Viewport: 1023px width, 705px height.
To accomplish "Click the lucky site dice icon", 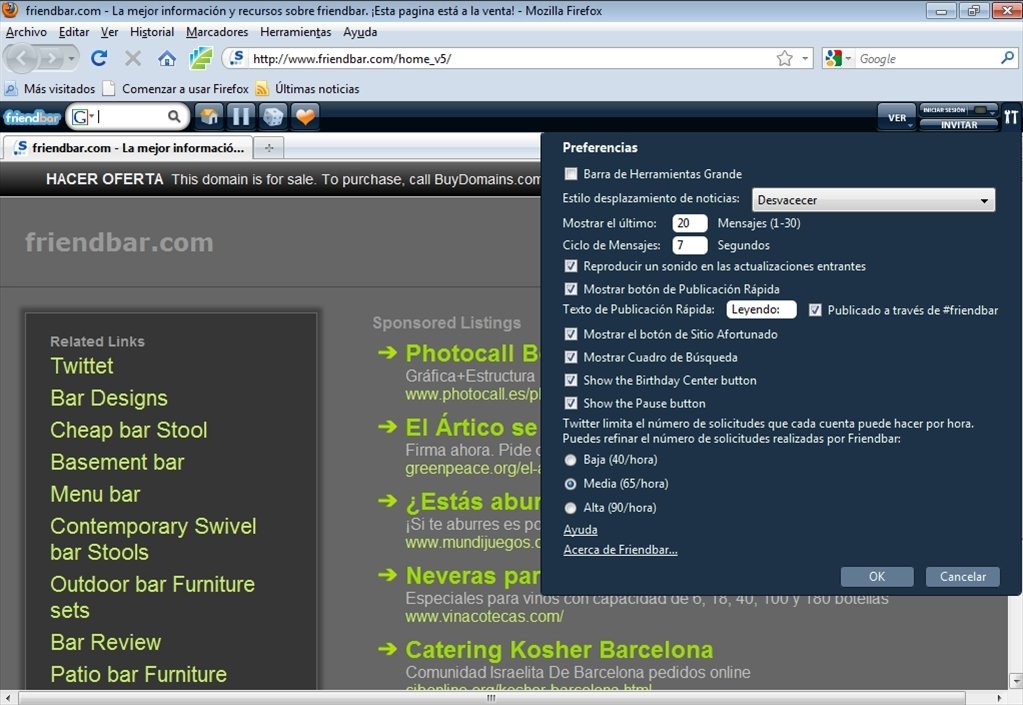I will (273, 117).
